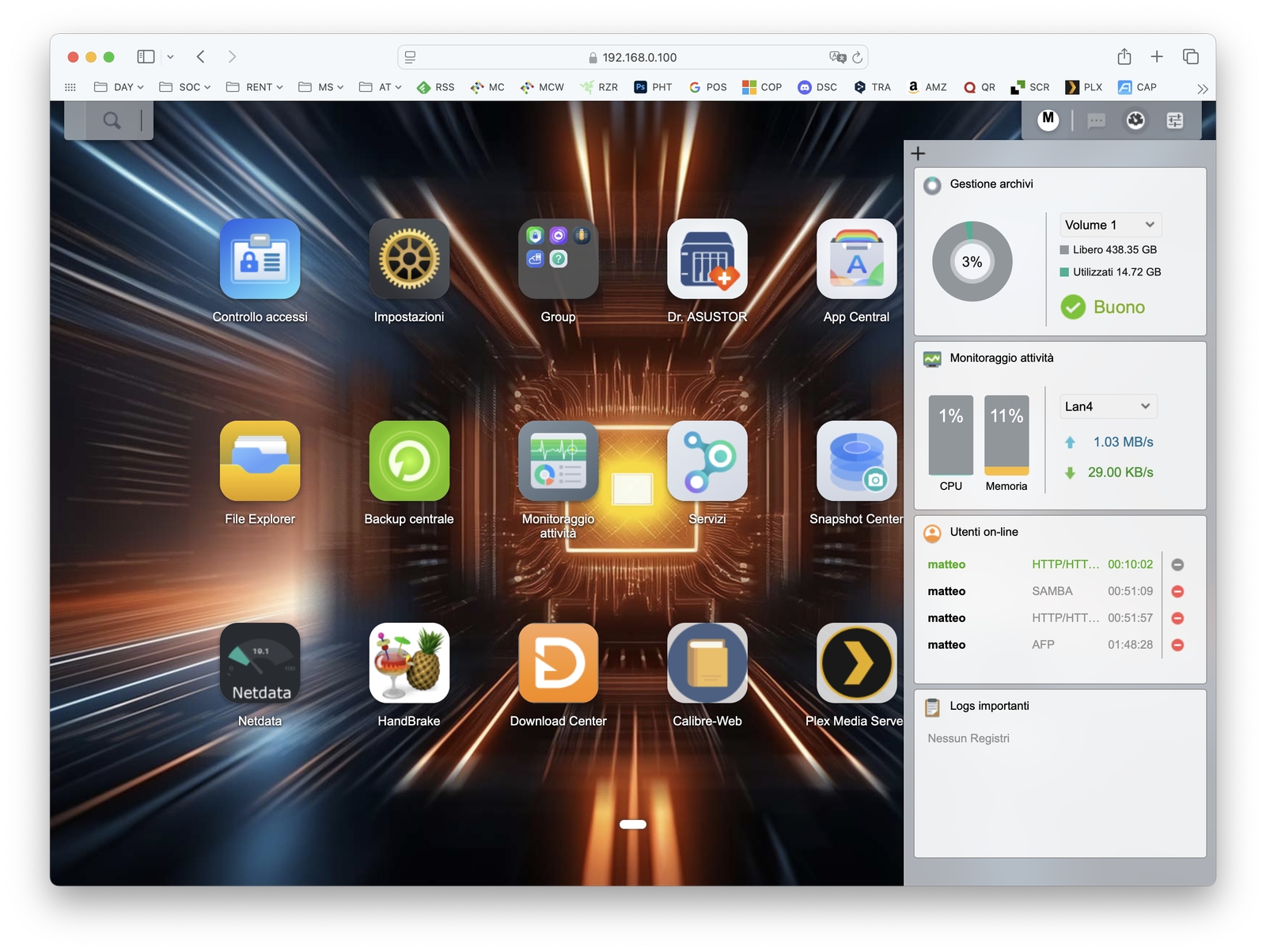Screen dimensions: 1266x952
Task: Click the translate icon in address bar
Action: coord(837,57)
